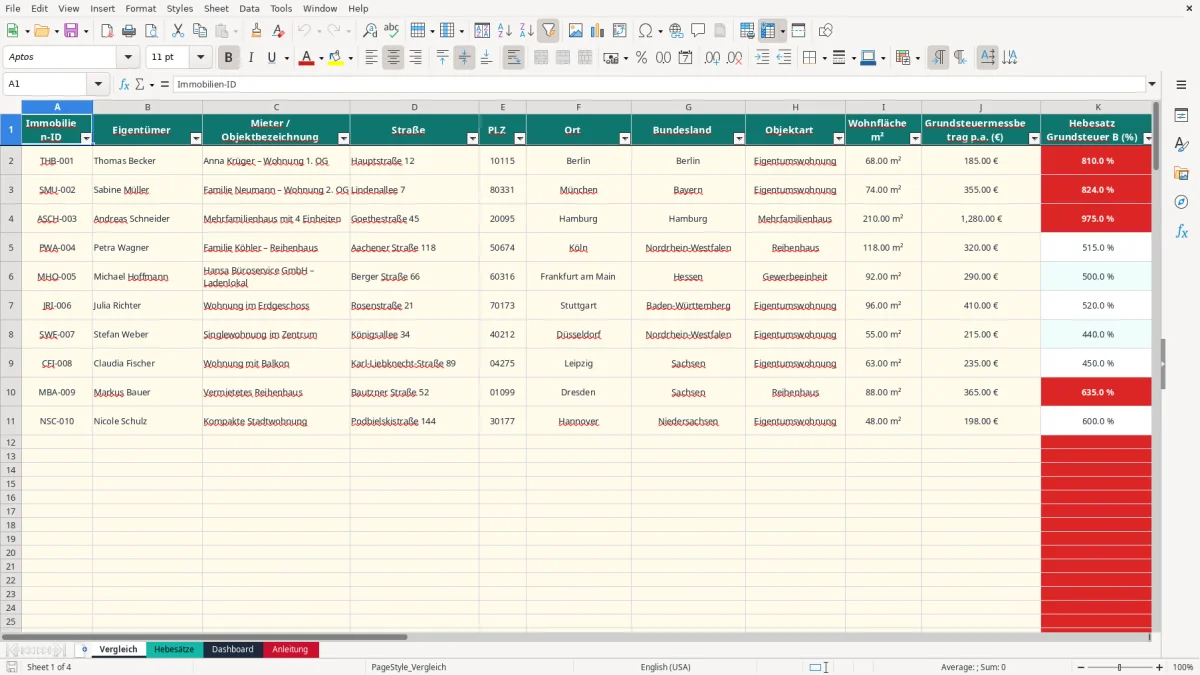The image size is (1200, 675).
Task: Sort descending with Z-A icon
Action: tap(526, 31)
